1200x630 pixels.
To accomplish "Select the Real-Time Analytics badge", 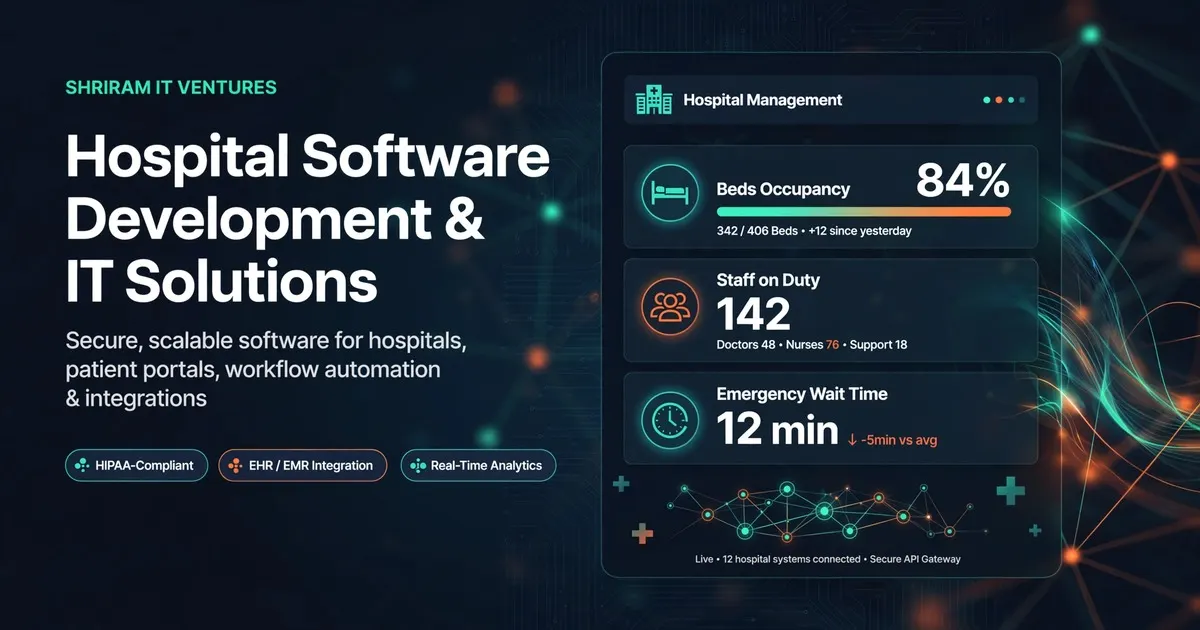I will [478, 466].
